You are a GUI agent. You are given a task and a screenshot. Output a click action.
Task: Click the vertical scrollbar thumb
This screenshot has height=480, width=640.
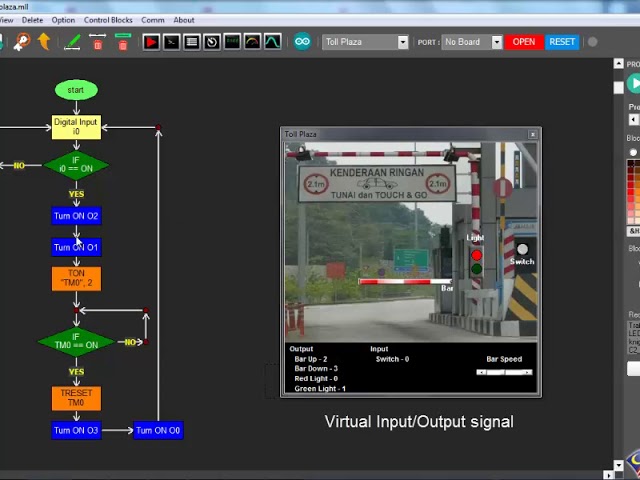(x=618, y=87)
